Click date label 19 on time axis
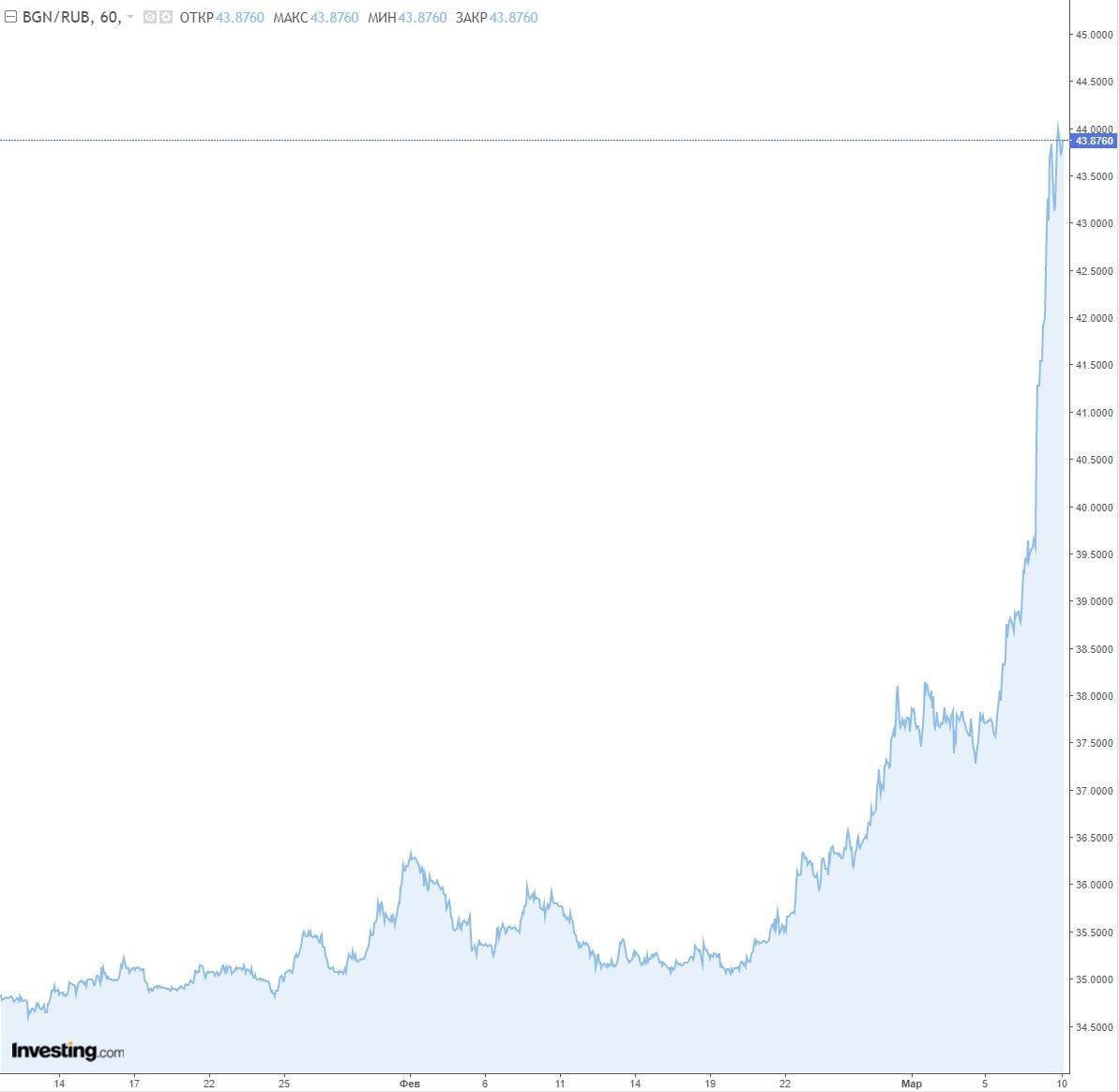Viewport: 1119px width, 1092px height. (710, 1084)
